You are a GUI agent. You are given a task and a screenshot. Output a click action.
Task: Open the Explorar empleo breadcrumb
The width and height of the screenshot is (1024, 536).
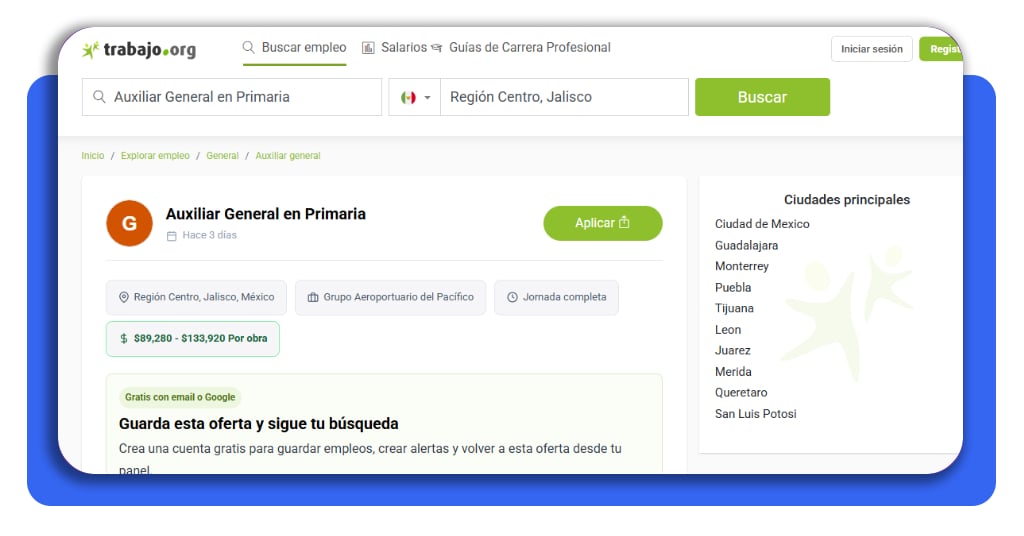pyautogui.click(x=155, y=156)
